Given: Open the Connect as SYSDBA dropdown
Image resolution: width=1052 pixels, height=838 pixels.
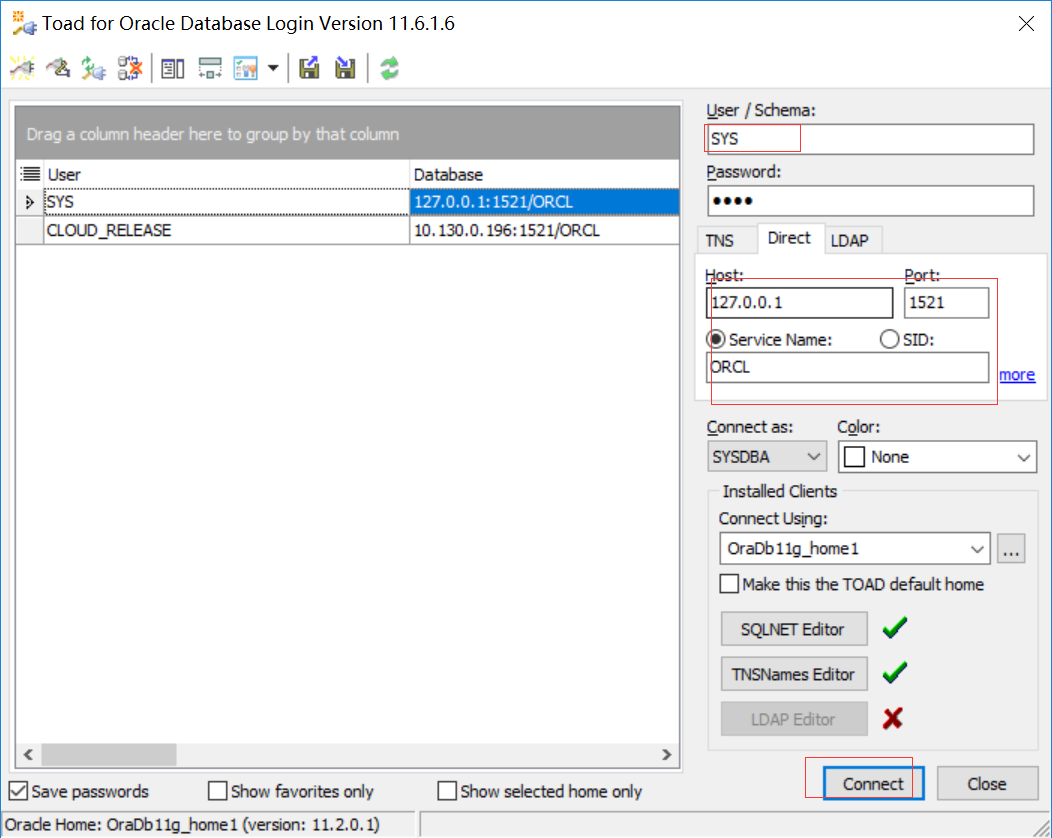Looking at the screenshot, I should pos(767,457).
